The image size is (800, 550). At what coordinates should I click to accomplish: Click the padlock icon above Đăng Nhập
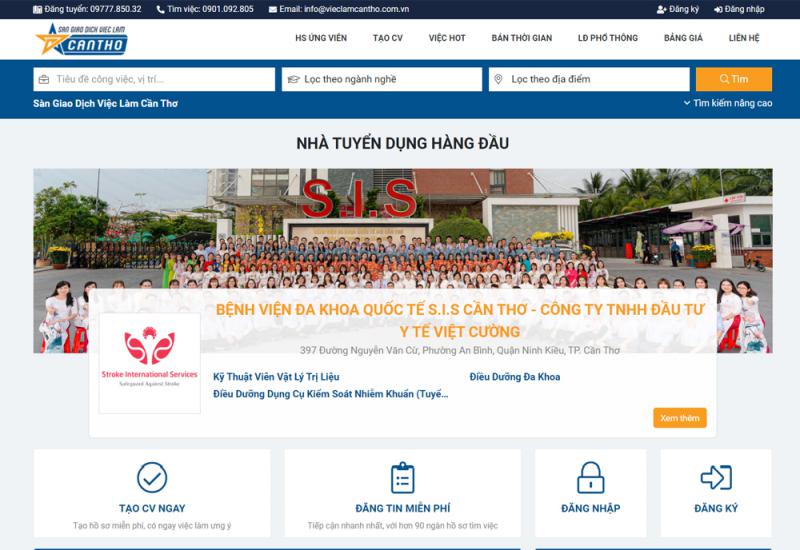(591, 477)
